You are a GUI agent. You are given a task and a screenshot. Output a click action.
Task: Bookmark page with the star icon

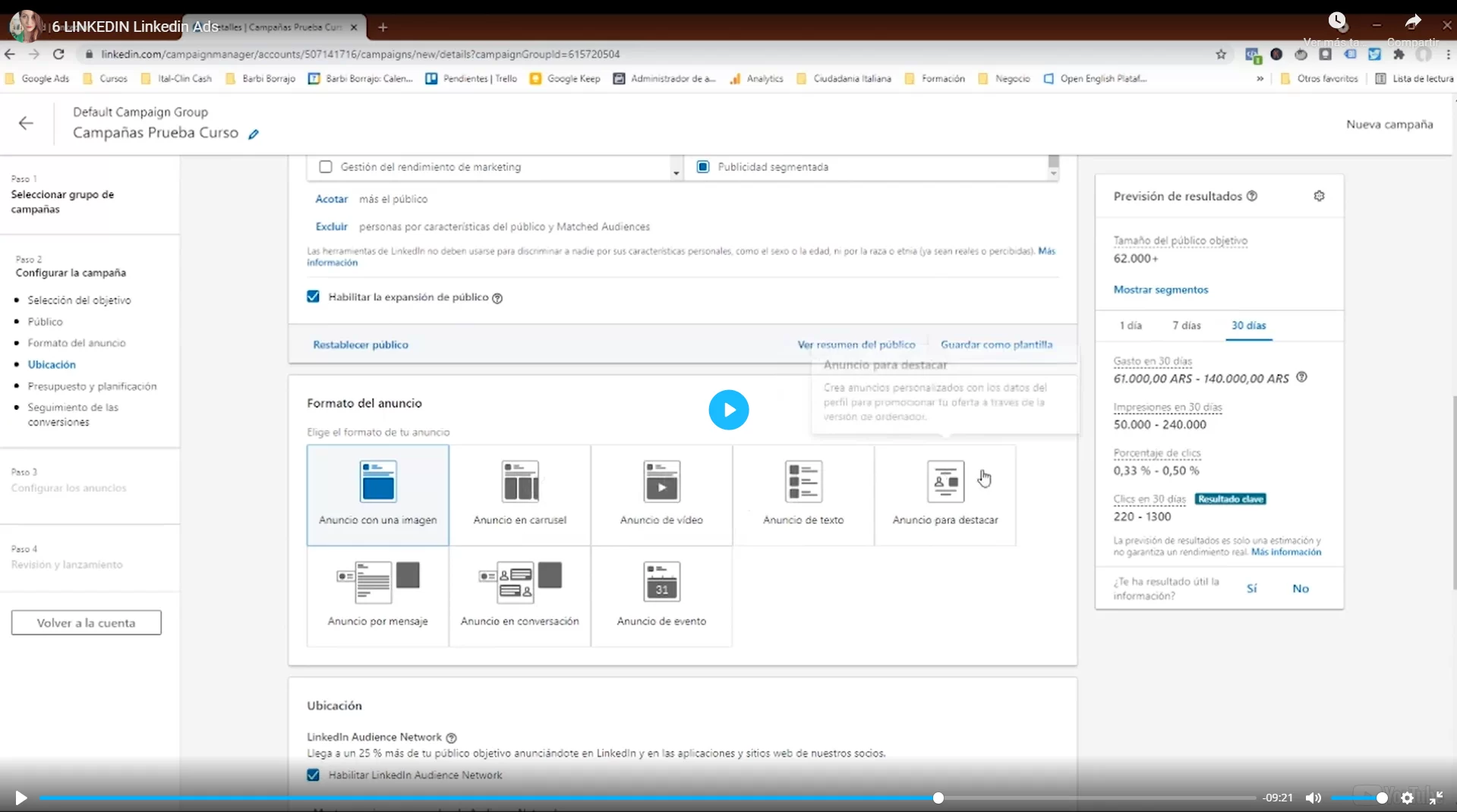click(x=1221, y=54)
